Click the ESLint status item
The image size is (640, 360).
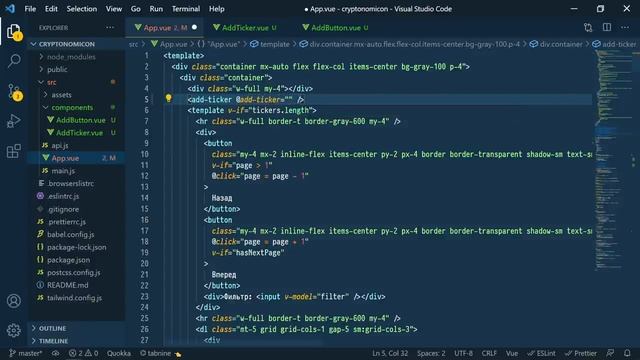541,353
